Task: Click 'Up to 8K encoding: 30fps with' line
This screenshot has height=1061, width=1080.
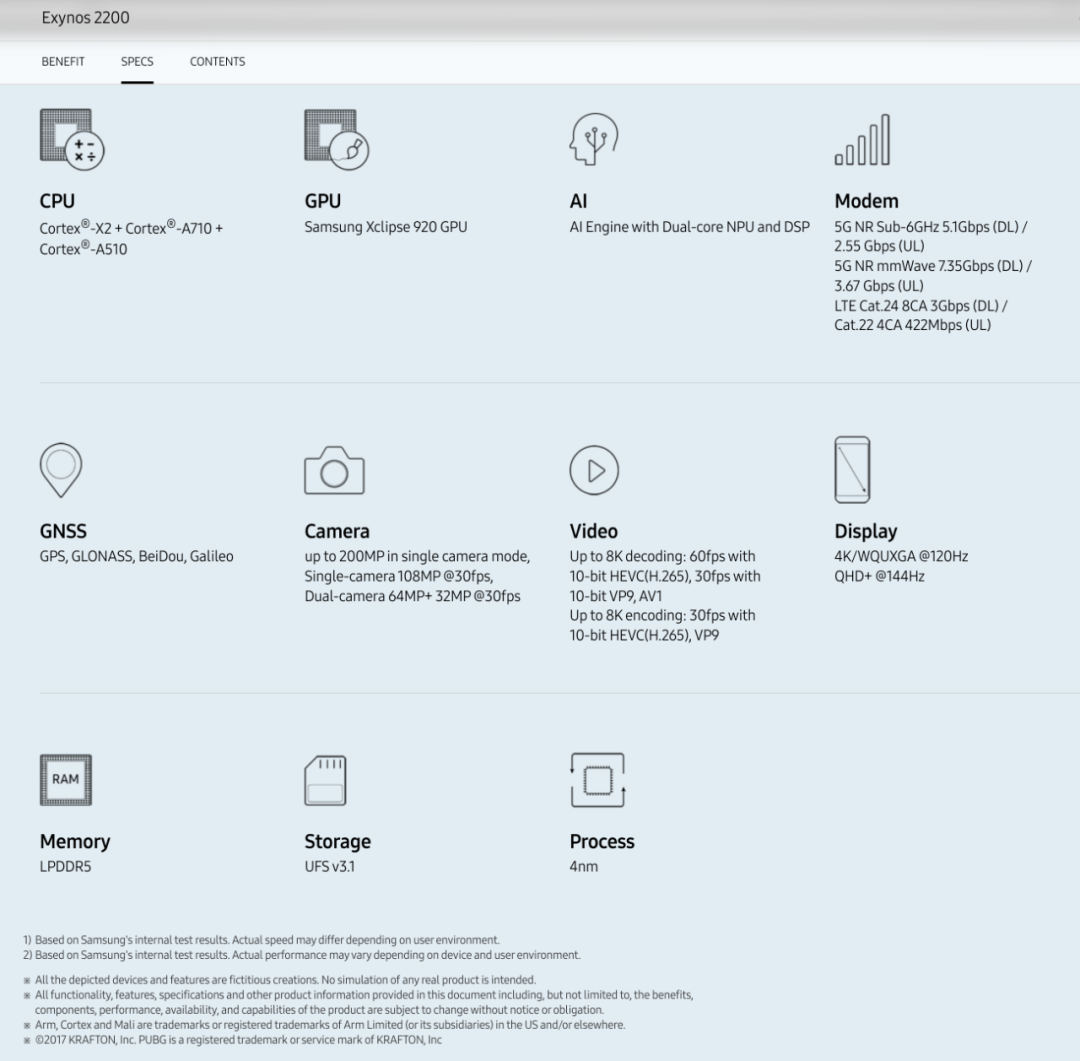Action: [x=663, y=615]
